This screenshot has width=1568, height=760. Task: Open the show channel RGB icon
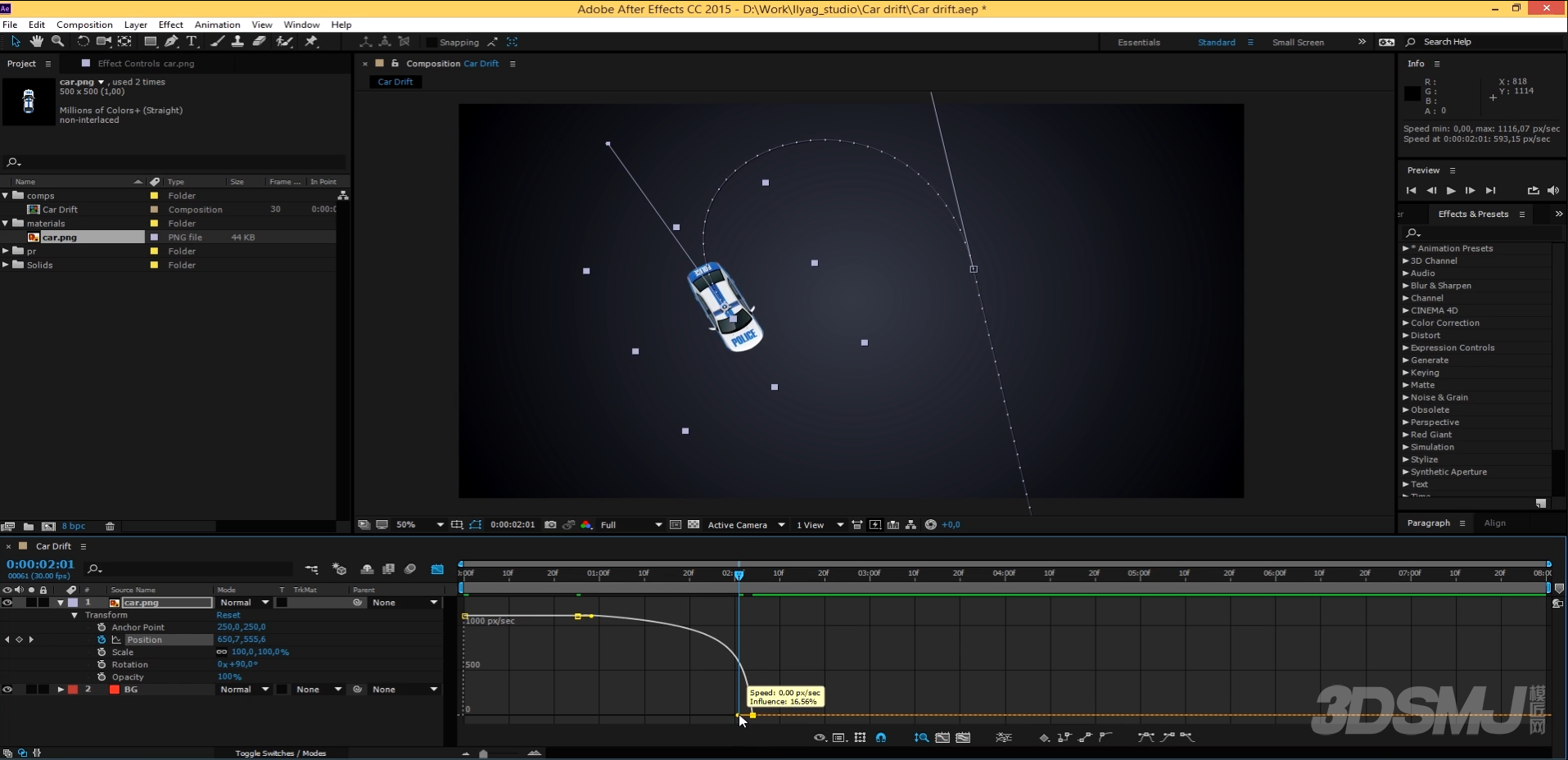click(x=586, y=525)
